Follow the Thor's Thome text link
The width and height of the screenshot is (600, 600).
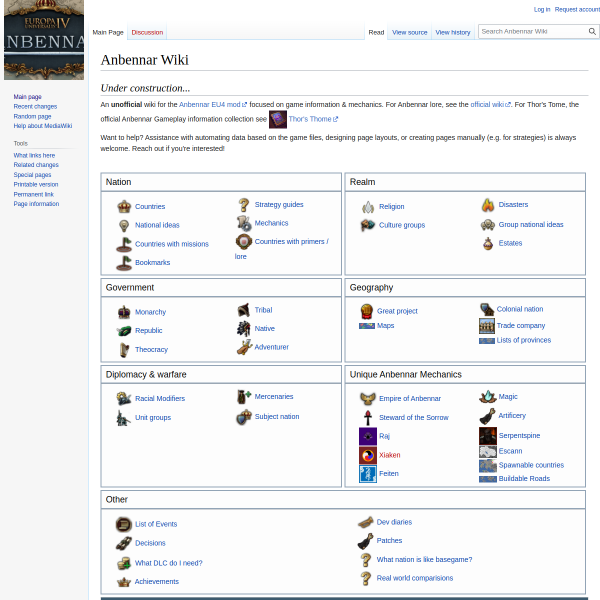(313, 119)
